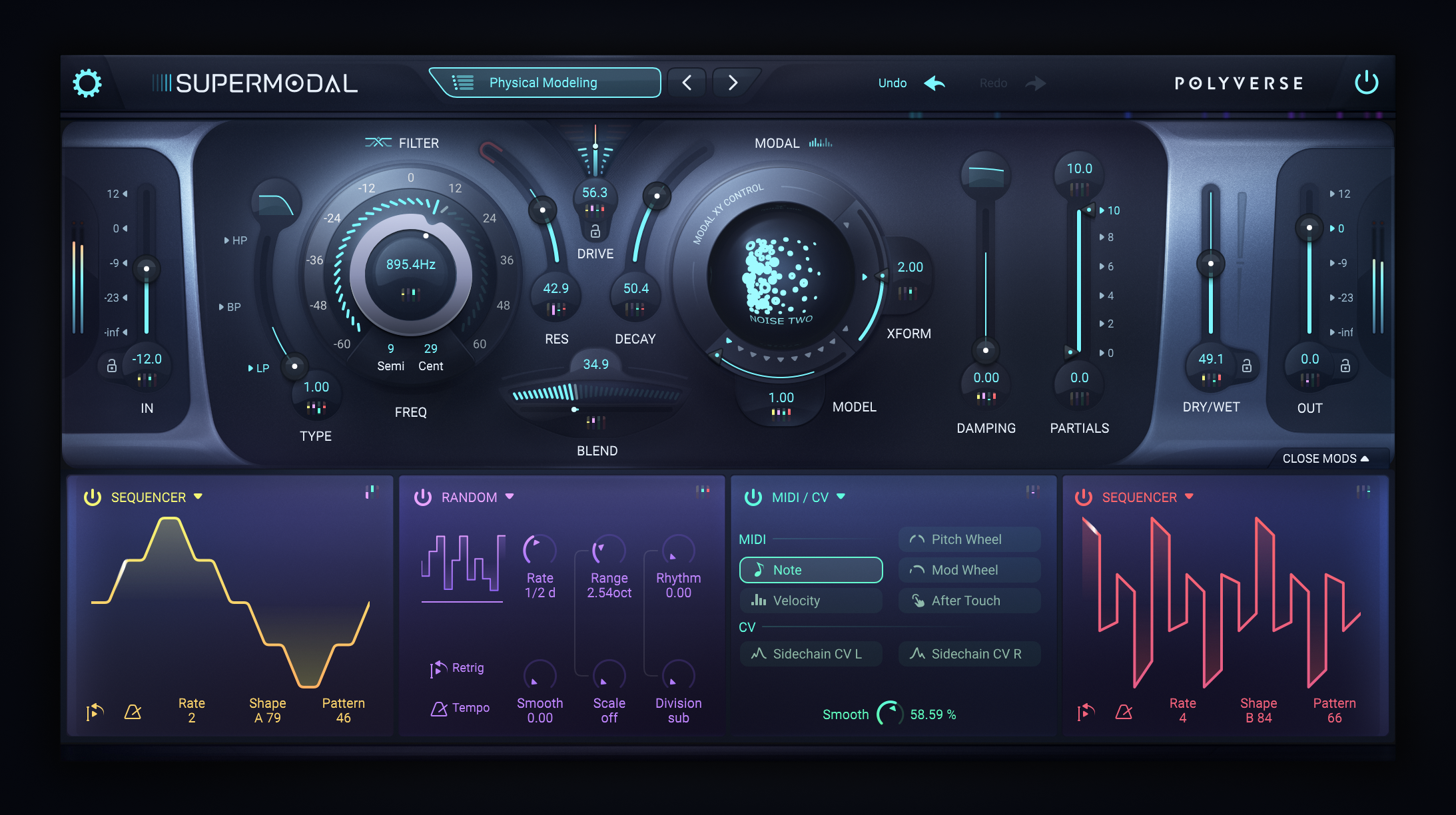Screen dimensions: 1456x815
Task: Click the RANDOM Rate knob
Action: [540, 550]
